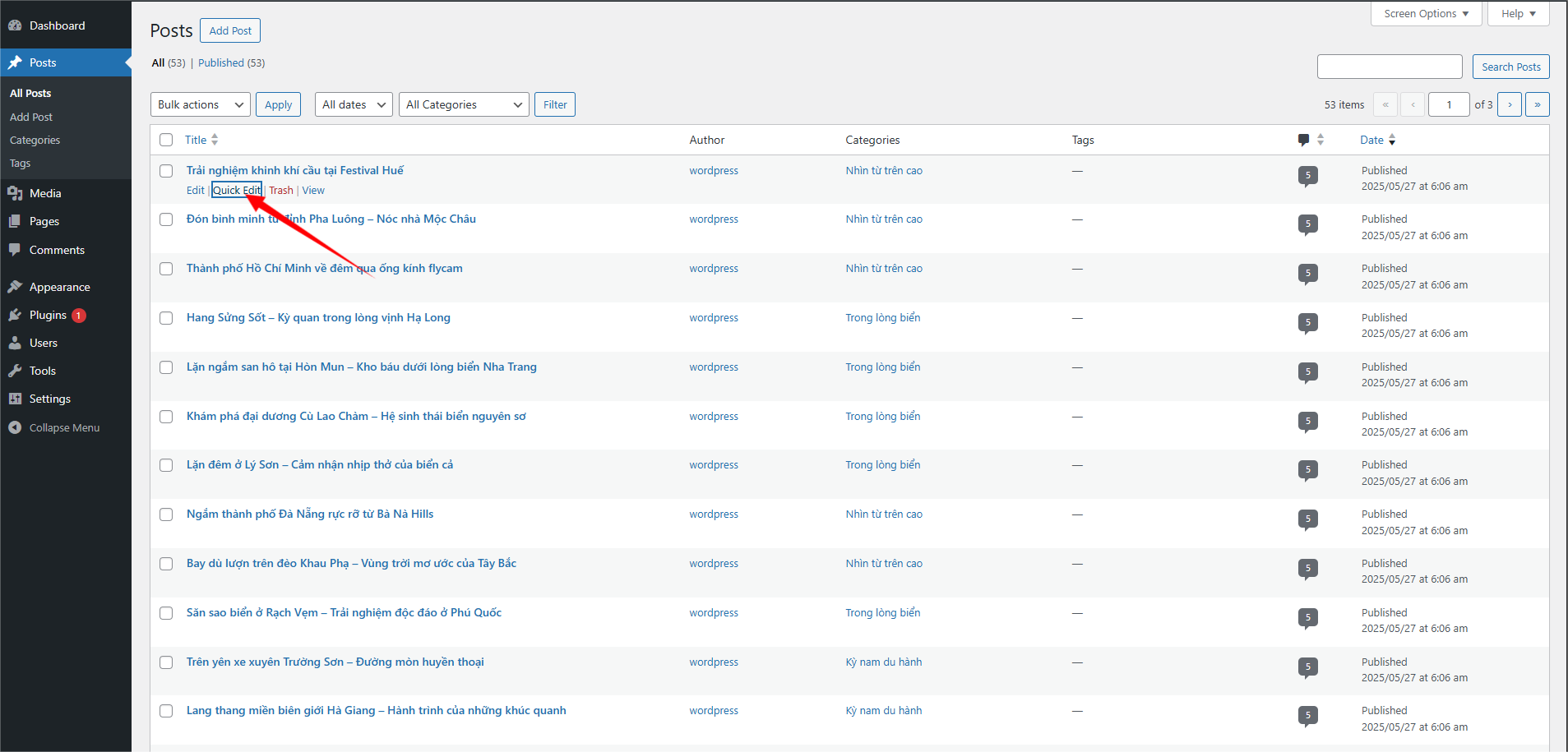This screenshot has height=752, width=1568.
Task: Click the search posts input field
Action: tap(1389, 67)
